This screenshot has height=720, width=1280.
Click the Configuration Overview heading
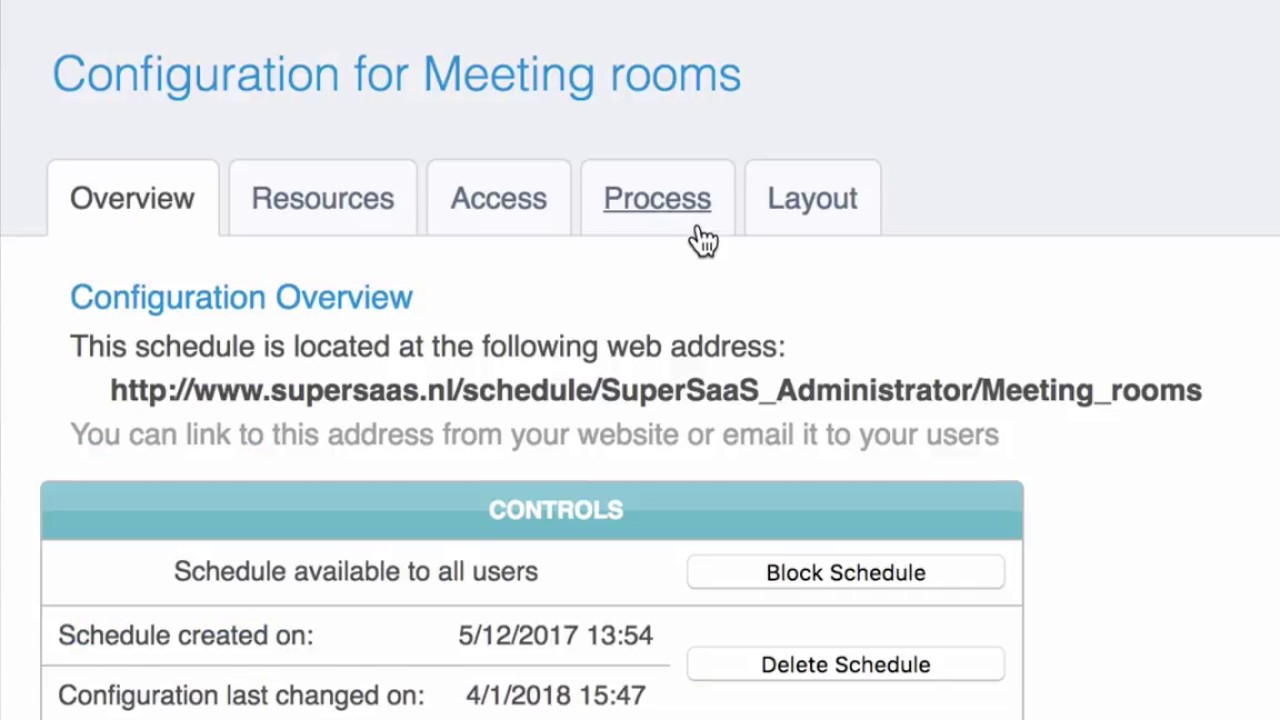241,297
